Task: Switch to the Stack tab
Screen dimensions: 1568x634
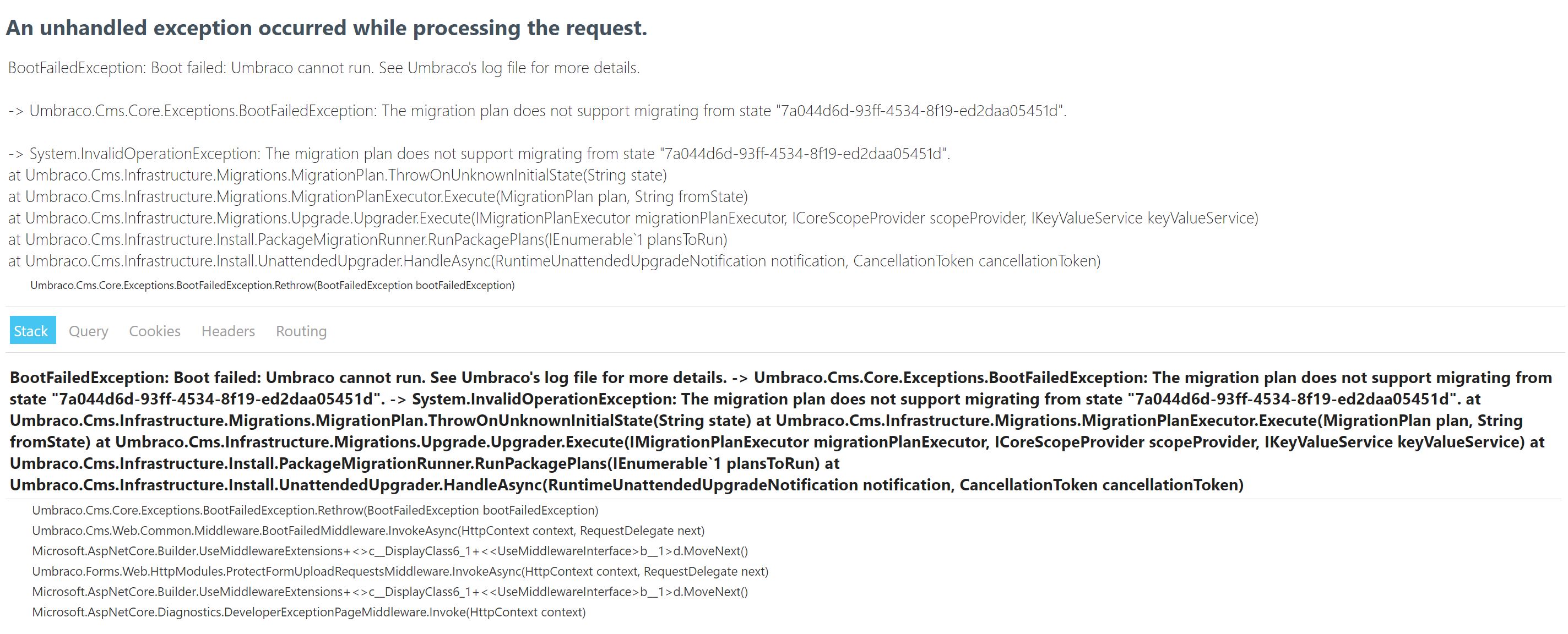Action: tap(33, 330)
